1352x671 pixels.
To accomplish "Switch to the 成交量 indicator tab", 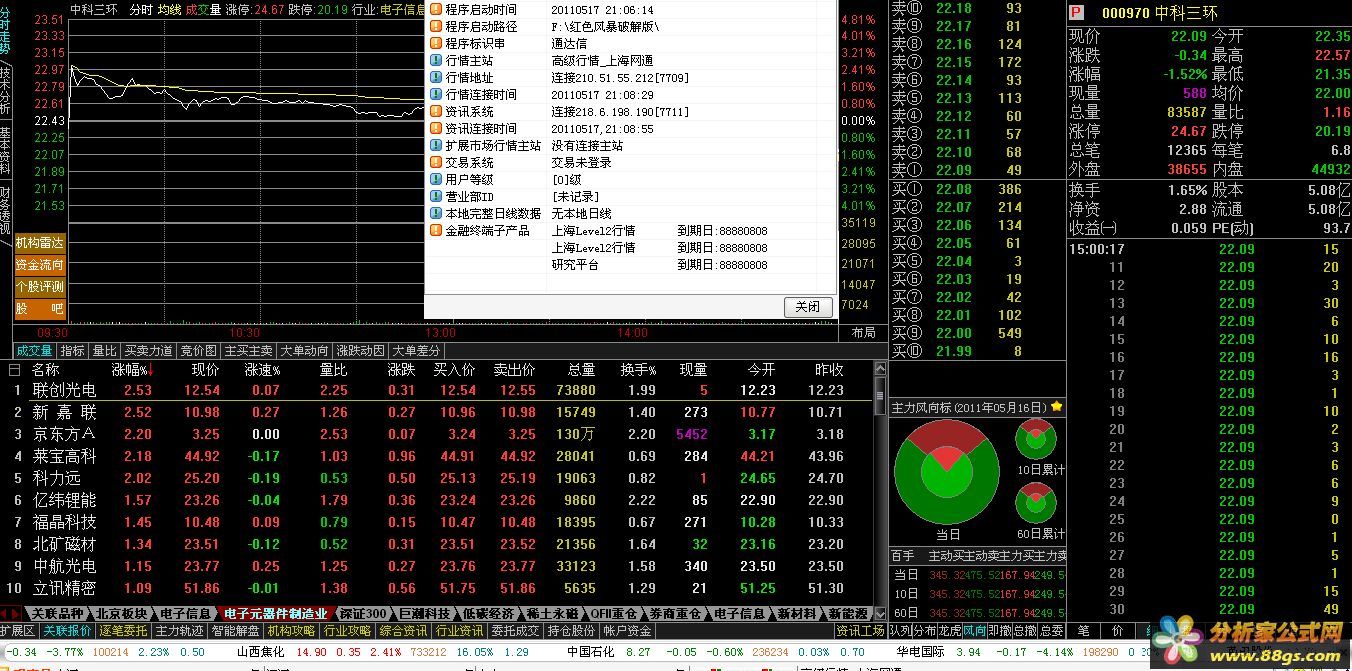I will pos(34,351).
